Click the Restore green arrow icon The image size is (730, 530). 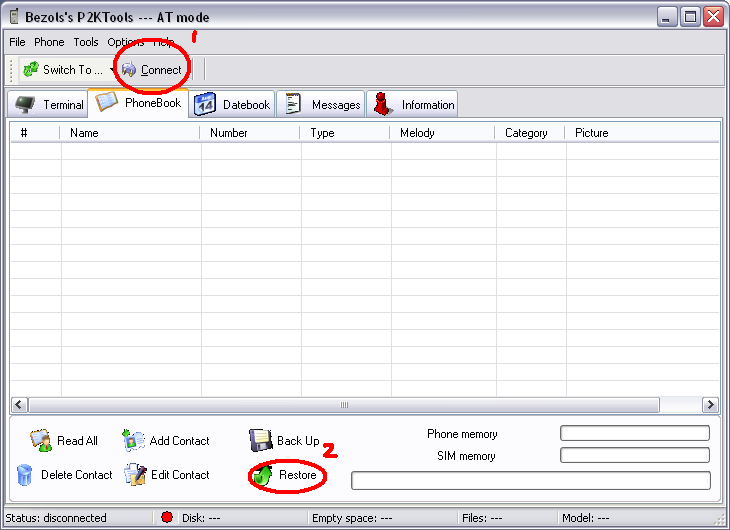264,475
